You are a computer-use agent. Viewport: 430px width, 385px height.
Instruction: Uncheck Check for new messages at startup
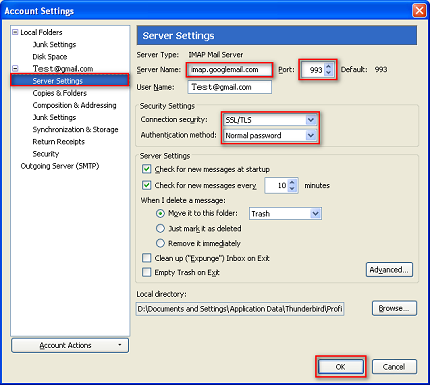click(x=147, y=169)
